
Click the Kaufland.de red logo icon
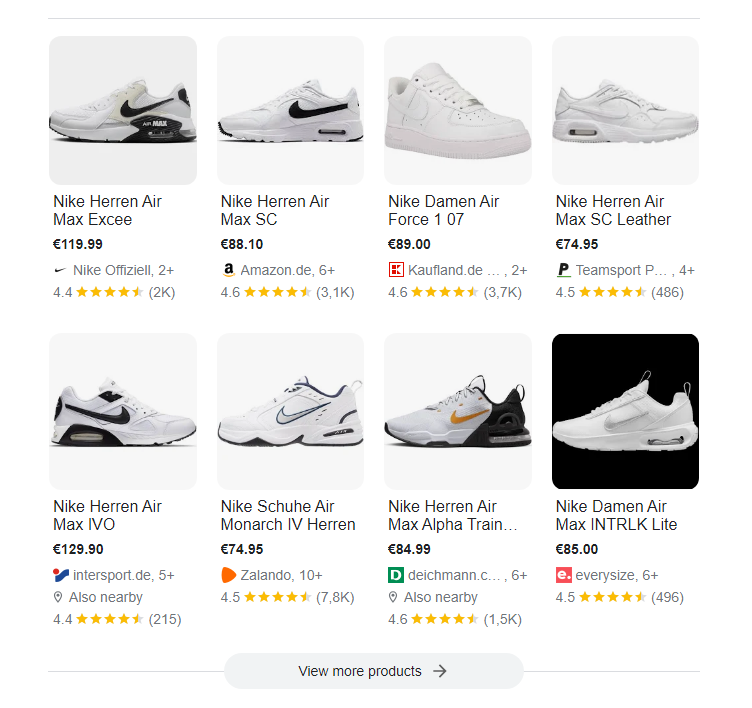click(396, 270)
